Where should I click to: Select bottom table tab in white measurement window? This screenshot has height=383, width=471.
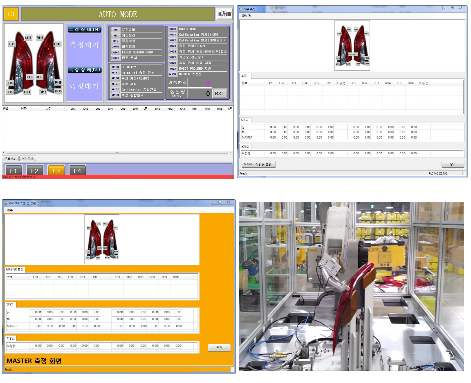coord(245,147)
